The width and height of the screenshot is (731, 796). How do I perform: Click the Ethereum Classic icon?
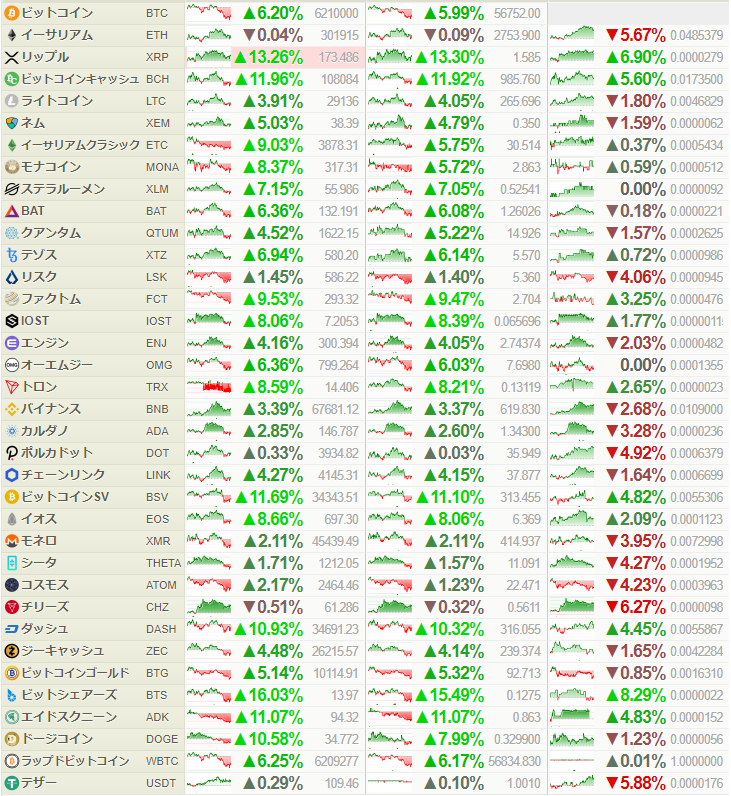coord(11,145)
